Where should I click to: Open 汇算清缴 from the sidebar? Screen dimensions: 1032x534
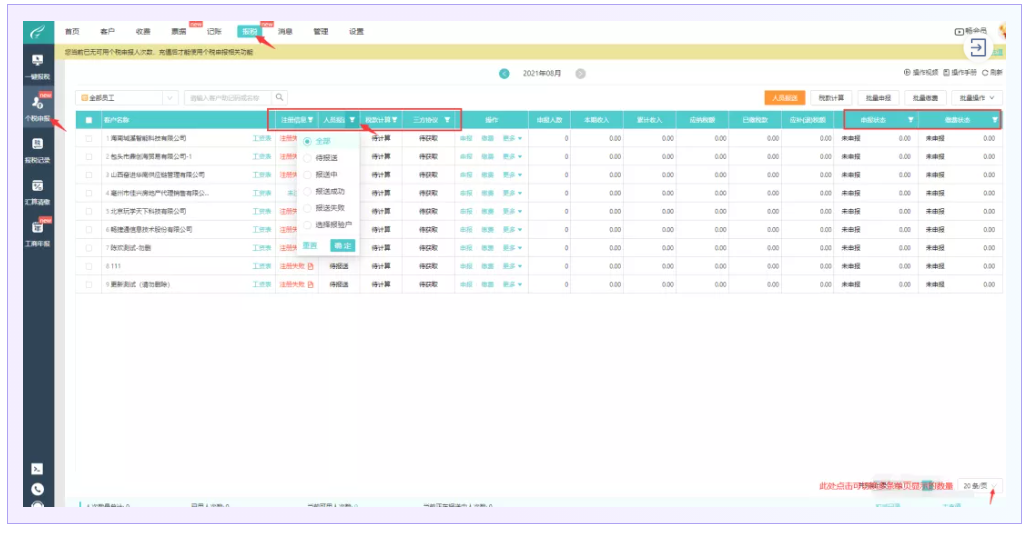(37, 191)
